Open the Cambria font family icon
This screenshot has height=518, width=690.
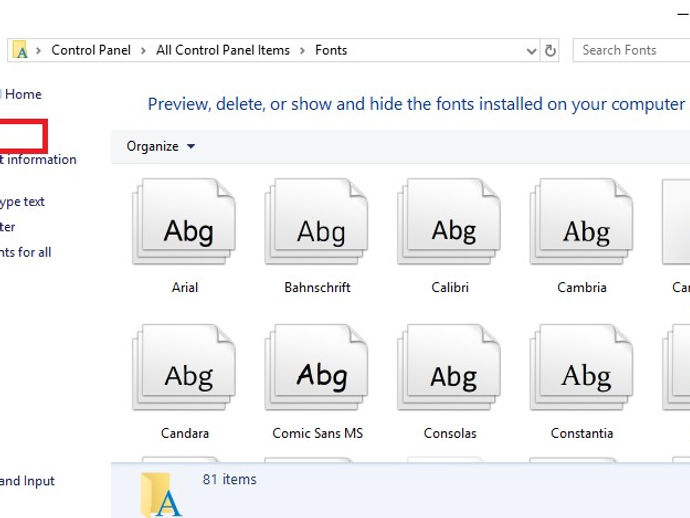click(582, 221)
